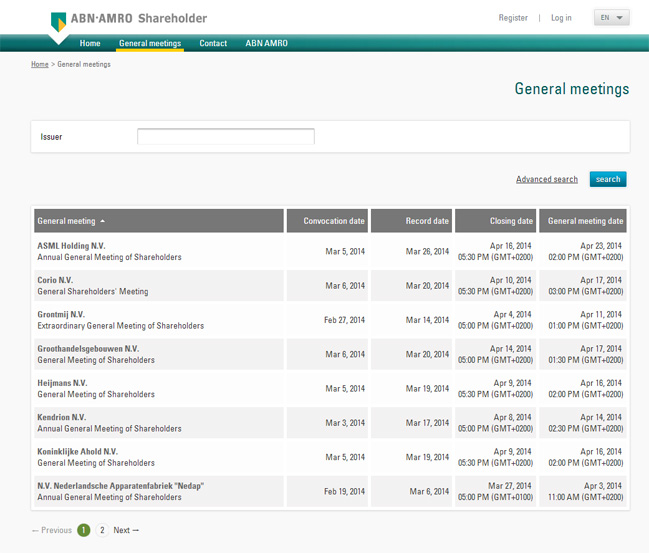This screenshot has height=553, width=649.
Task: Click the ABN AMRO shield logo
Action: (x=58, y=22)
